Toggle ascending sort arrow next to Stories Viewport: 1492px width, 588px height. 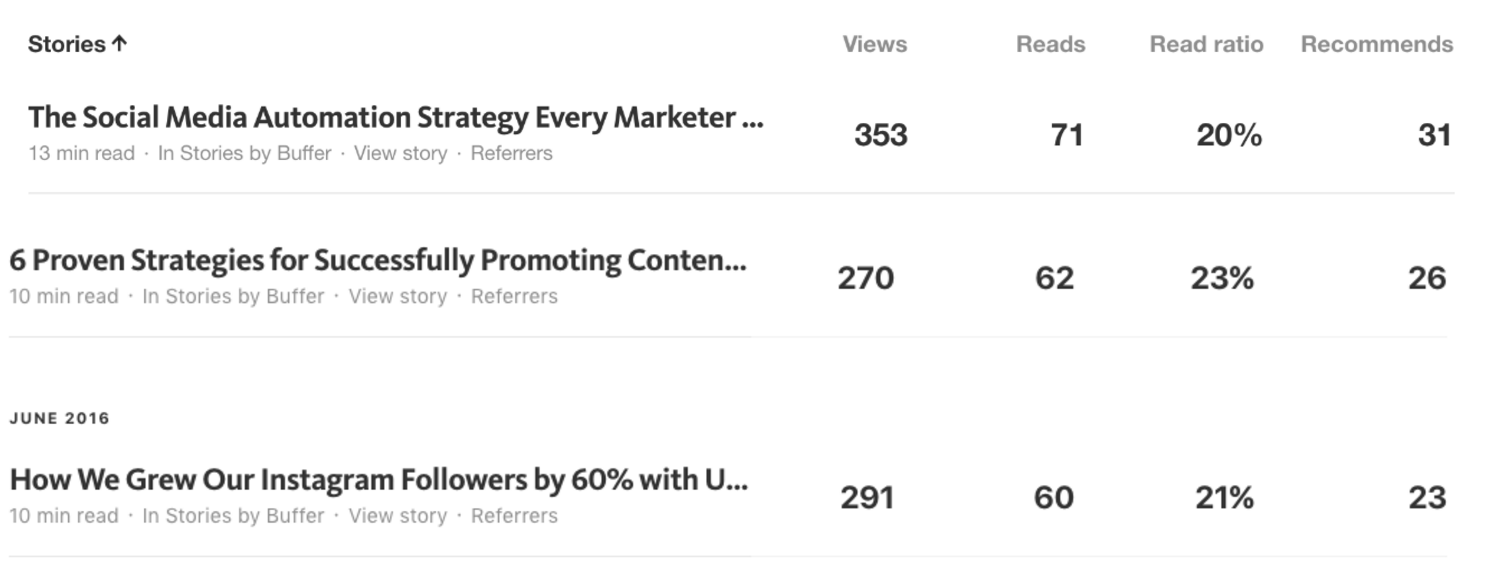pyautogui.click(x=120, y=43)
